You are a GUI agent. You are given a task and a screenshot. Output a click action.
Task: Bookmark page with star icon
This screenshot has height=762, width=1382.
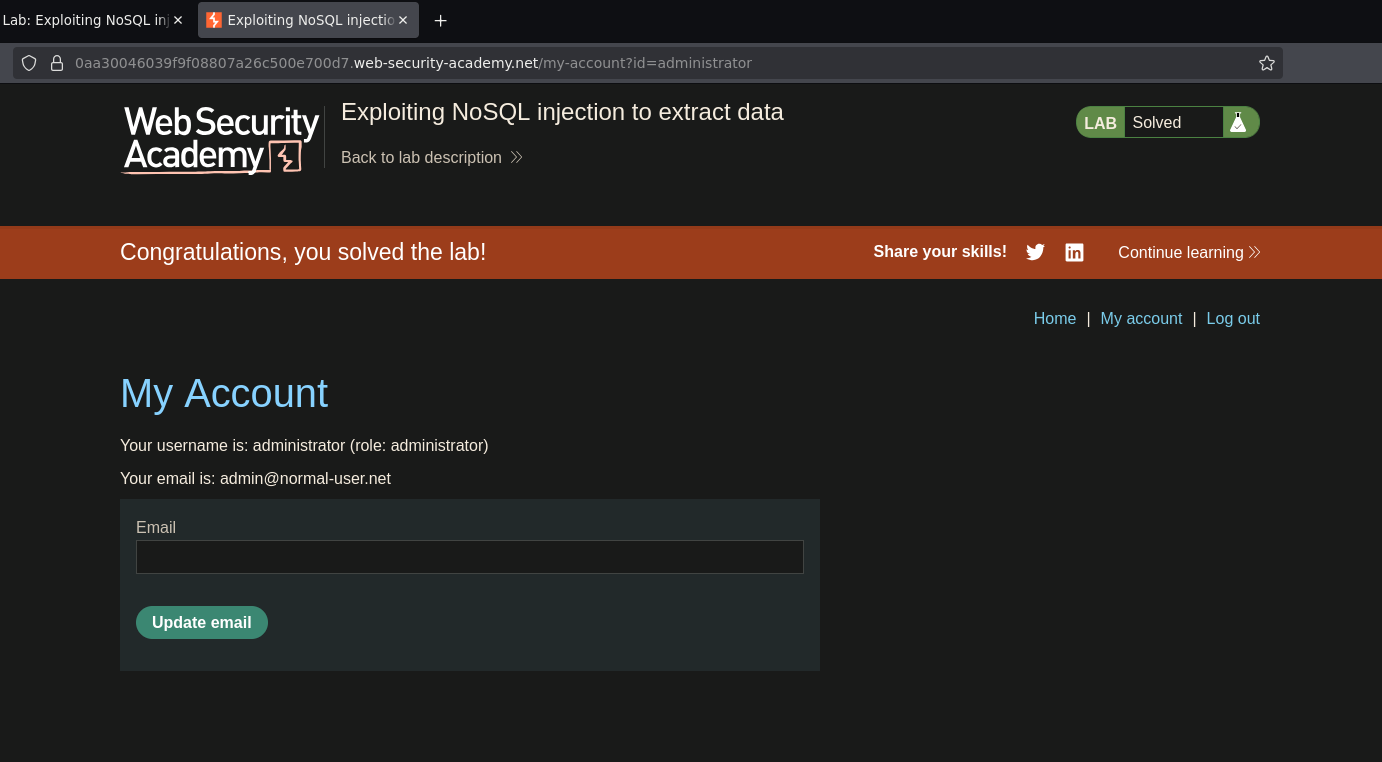click(1267, 63)
